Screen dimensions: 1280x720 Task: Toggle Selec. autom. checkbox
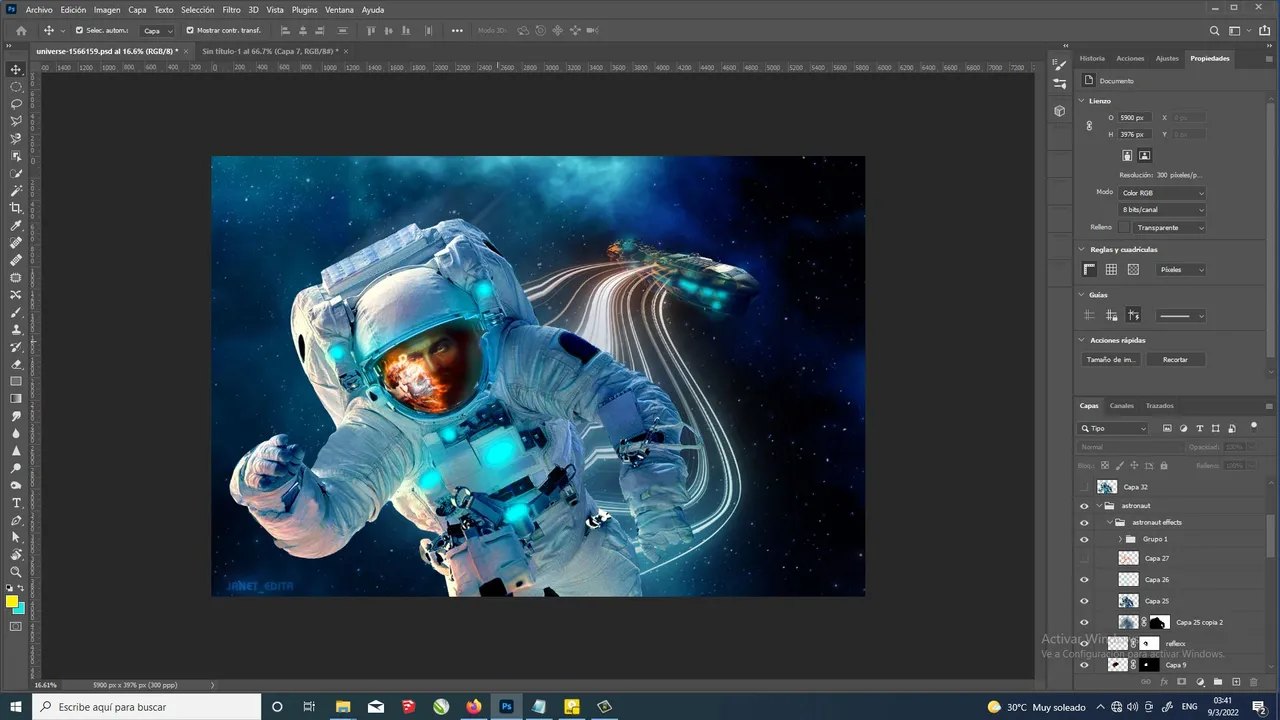pos(79,30)
